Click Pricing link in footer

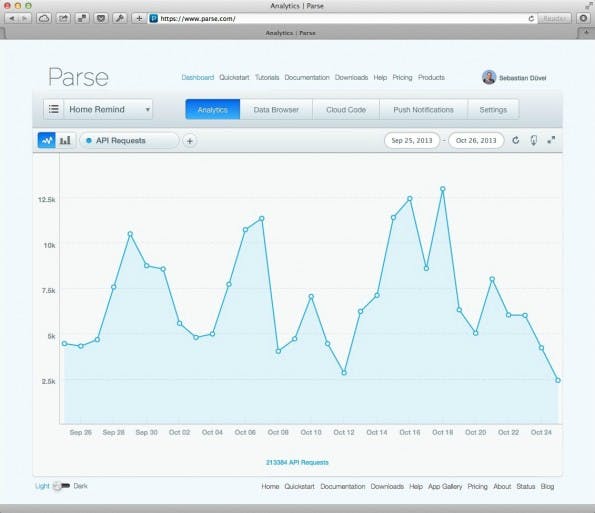pos(477,486)
